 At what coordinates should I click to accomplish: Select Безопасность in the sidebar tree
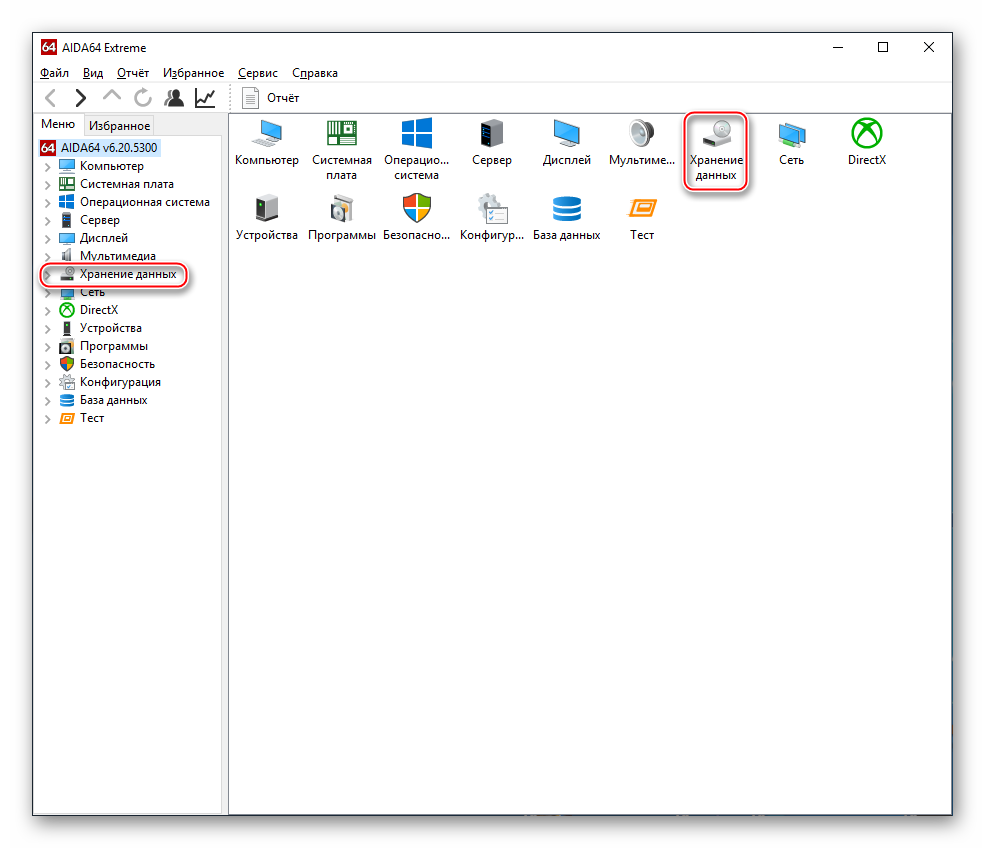(x=117, y=364)
